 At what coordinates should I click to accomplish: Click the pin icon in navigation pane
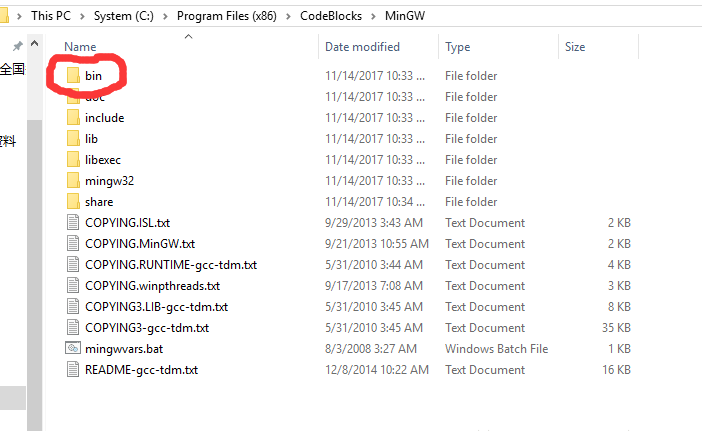click(17, 46)
